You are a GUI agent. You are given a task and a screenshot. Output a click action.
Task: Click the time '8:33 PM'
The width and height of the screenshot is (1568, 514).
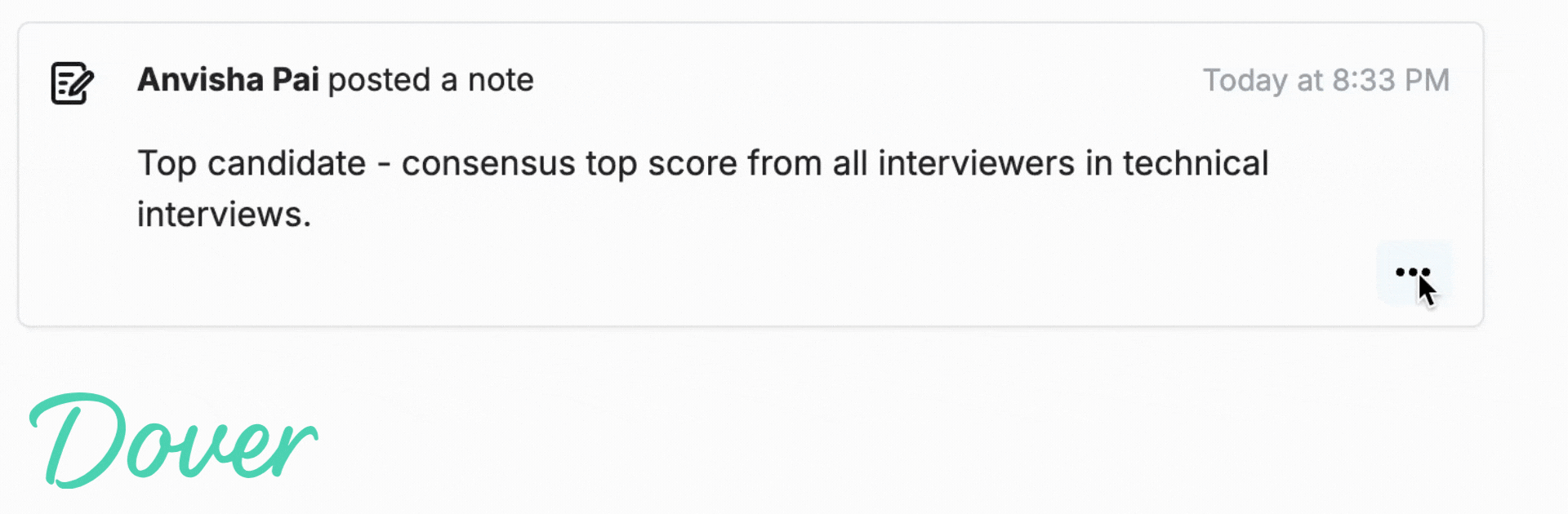click(1391, 80)
